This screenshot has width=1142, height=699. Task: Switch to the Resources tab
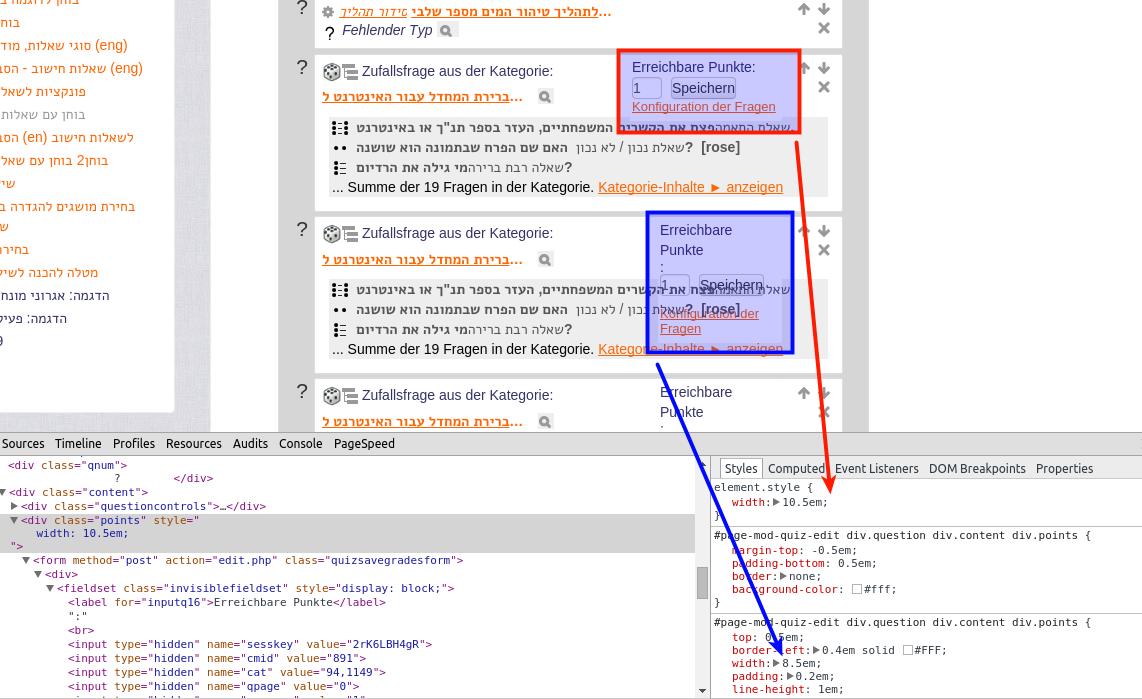(x=194, y=443)
